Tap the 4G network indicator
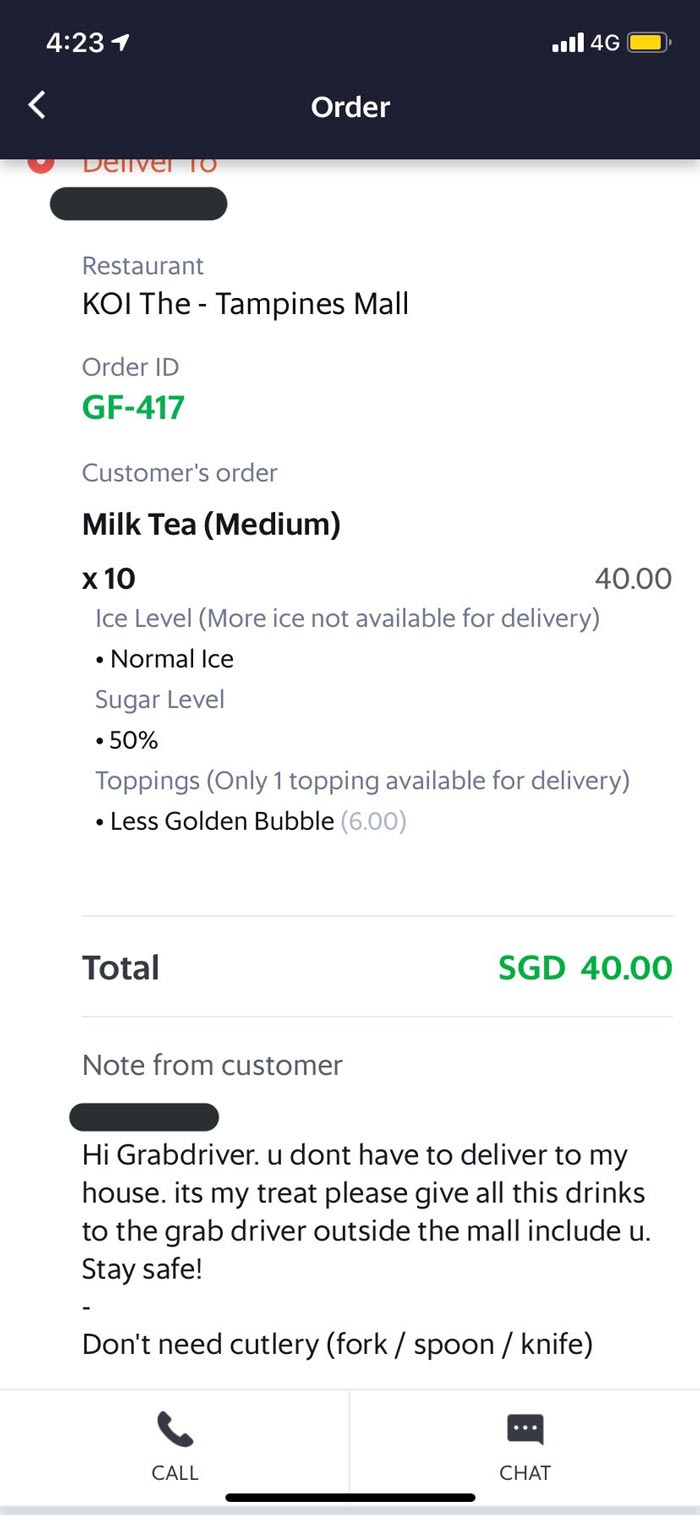 pos(603,43)
